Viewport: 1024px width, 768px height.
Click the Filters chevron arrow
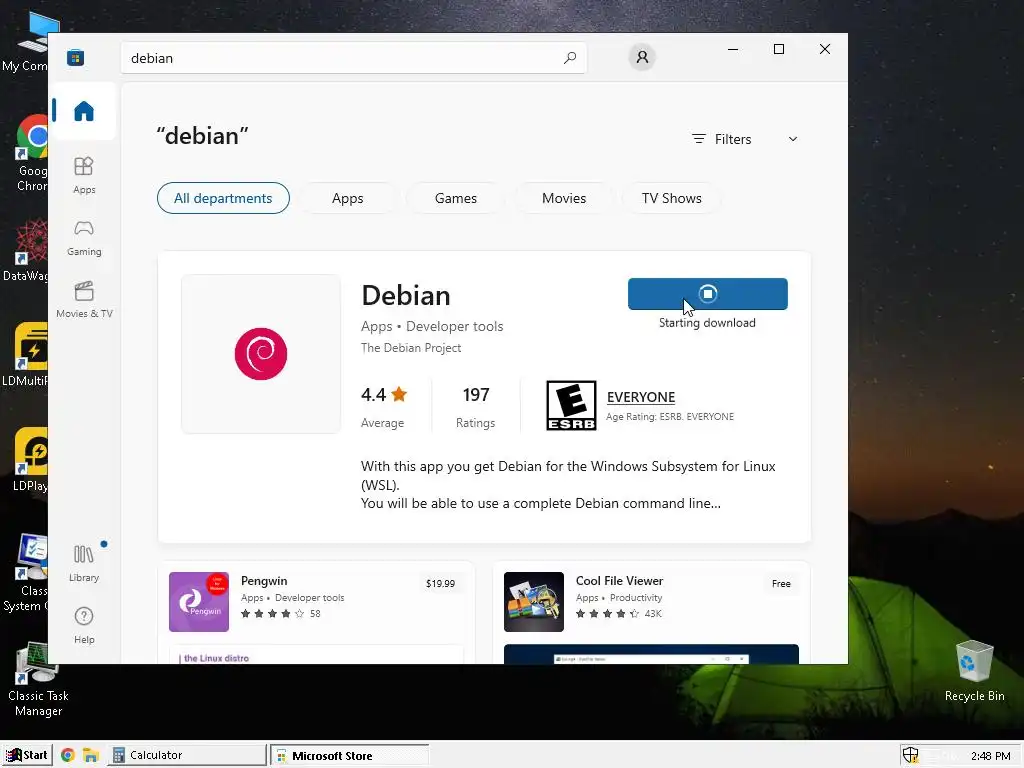point(793,139)
